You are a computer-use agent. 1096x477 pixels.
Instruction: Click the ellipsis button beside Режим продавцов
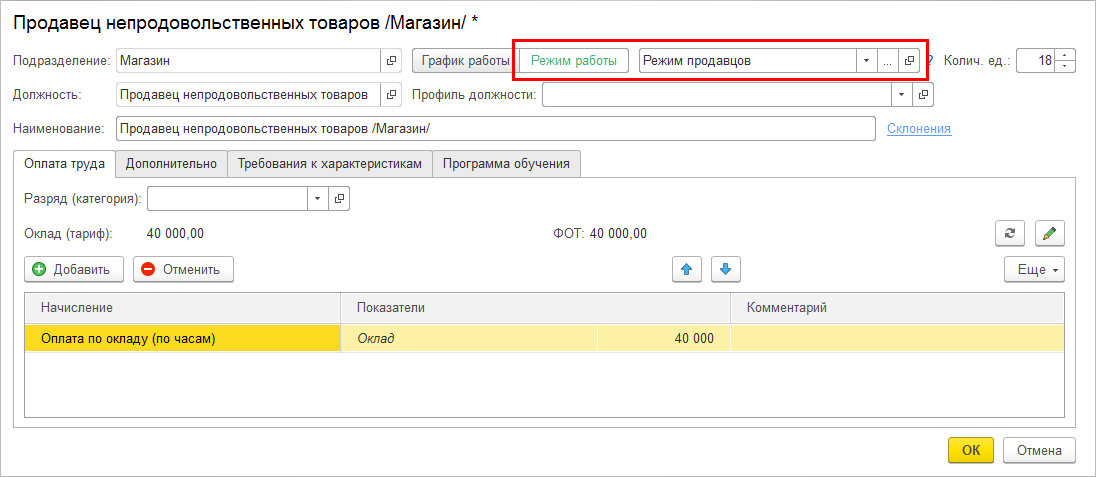(x=887, y=61)
